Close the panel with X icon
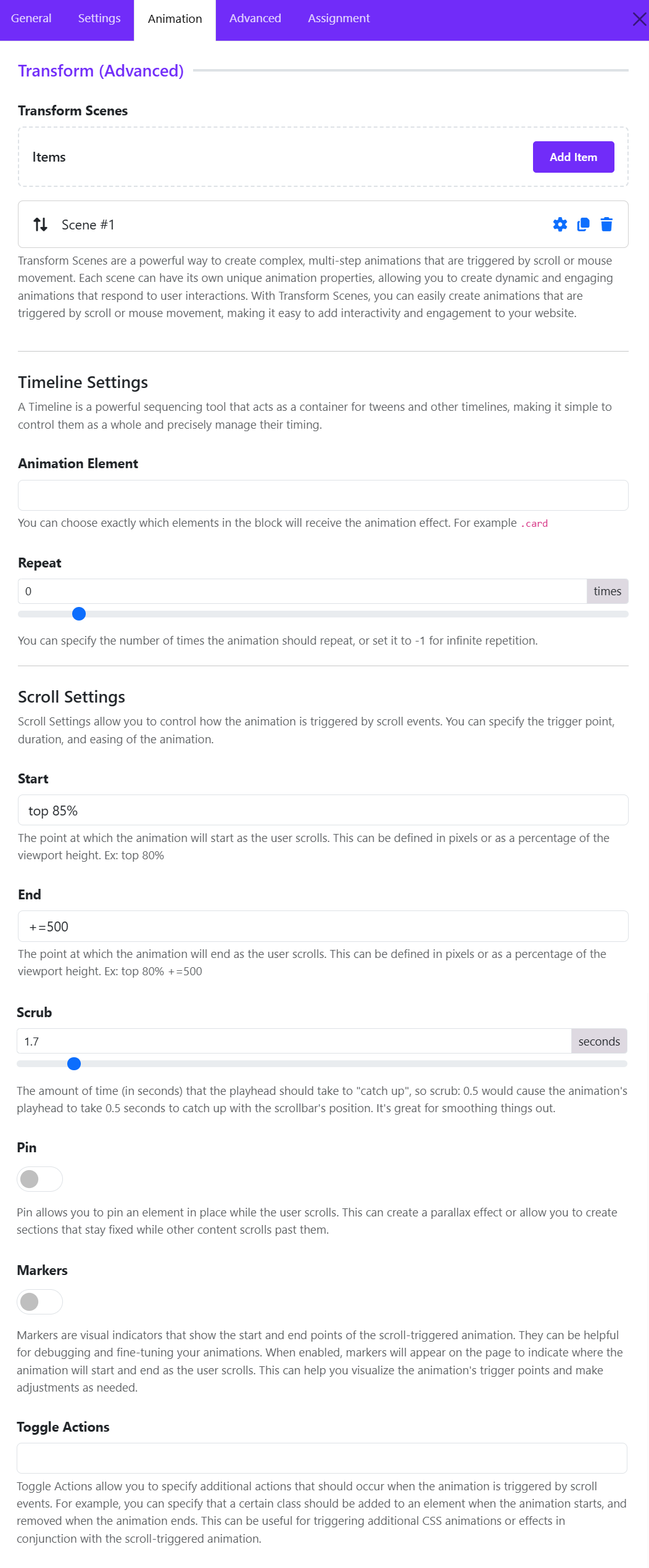 pyautogui.click(x=640, y=19)
